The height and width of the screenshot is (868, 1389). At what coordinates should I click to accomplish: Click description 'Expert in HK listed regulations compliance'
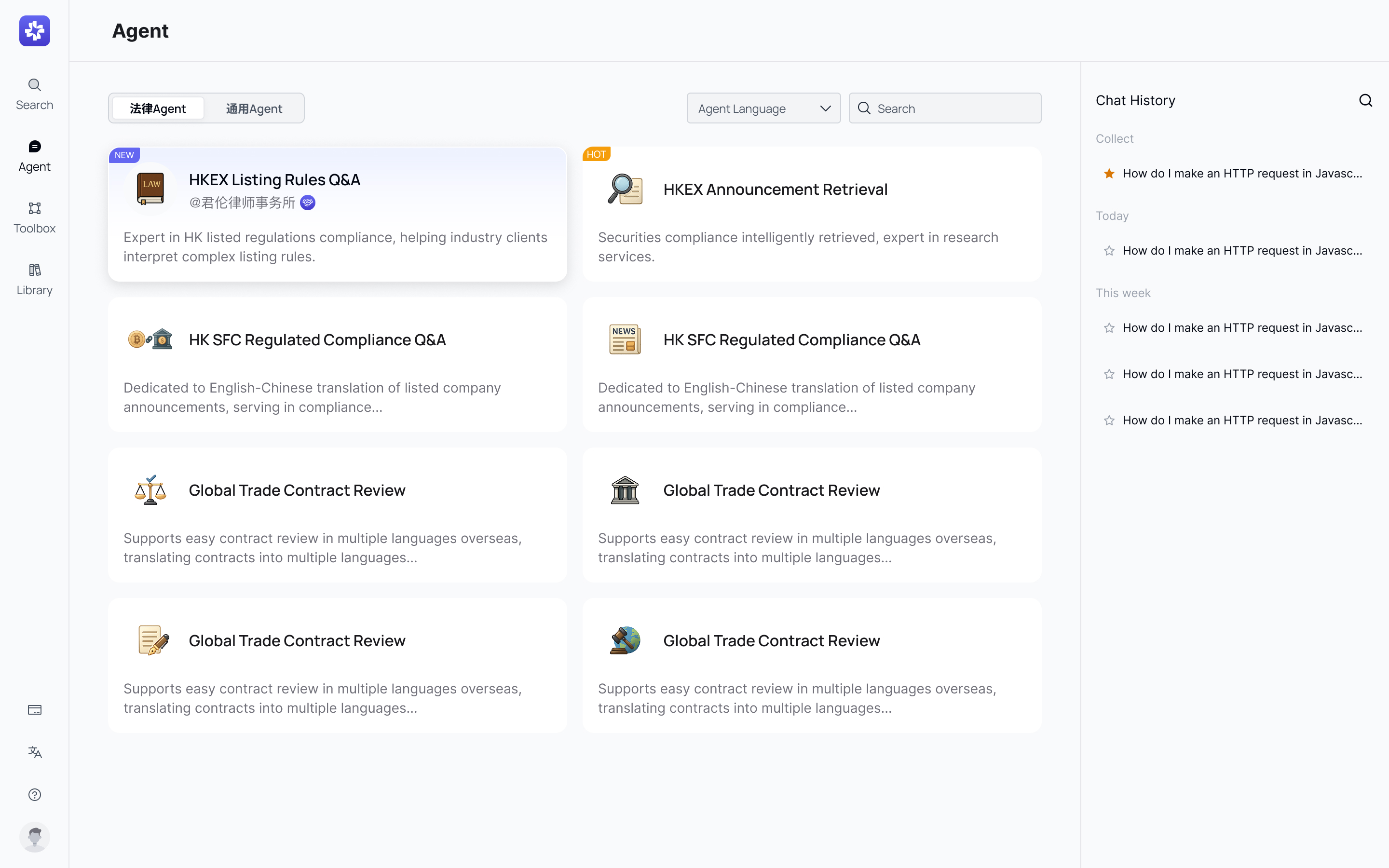coord(335,247)
